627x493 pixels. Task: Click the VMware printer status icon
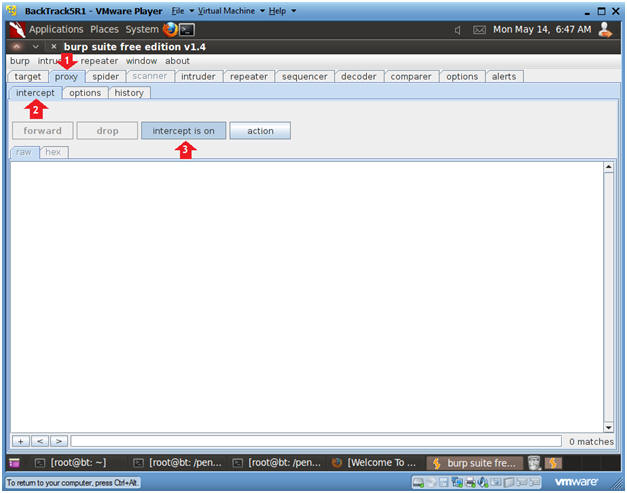pos(470,483)
